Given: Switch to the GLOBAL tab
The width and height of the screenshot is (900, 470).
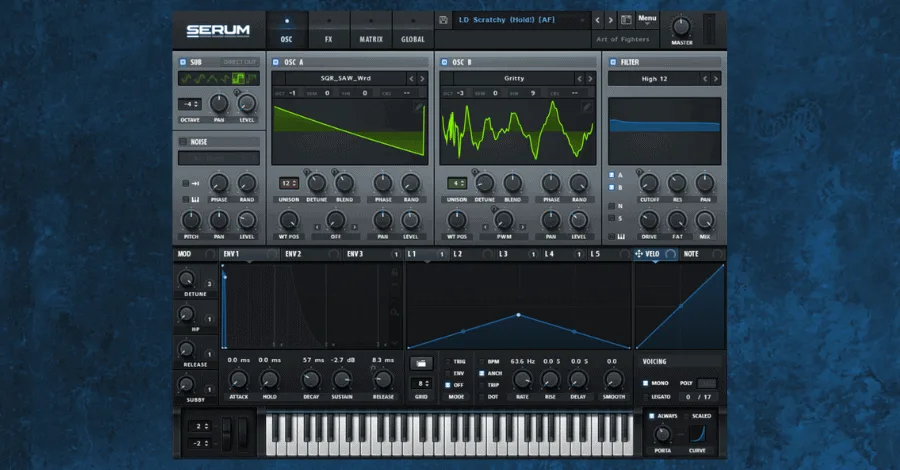Looking at the screenshot, I should [x=413, y=32].
